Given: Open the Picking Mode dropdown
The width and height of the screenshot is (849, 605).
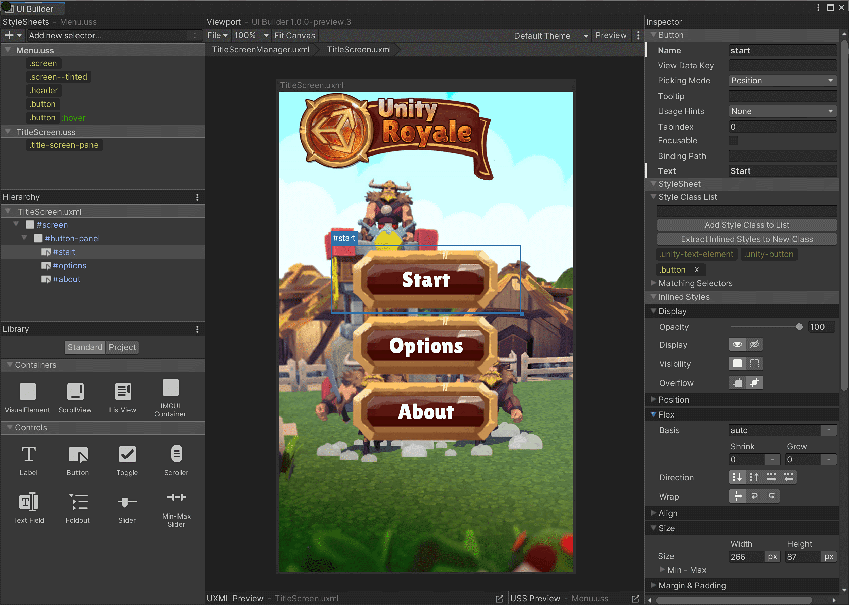Looking at the screenshot, I should [782, 79].
